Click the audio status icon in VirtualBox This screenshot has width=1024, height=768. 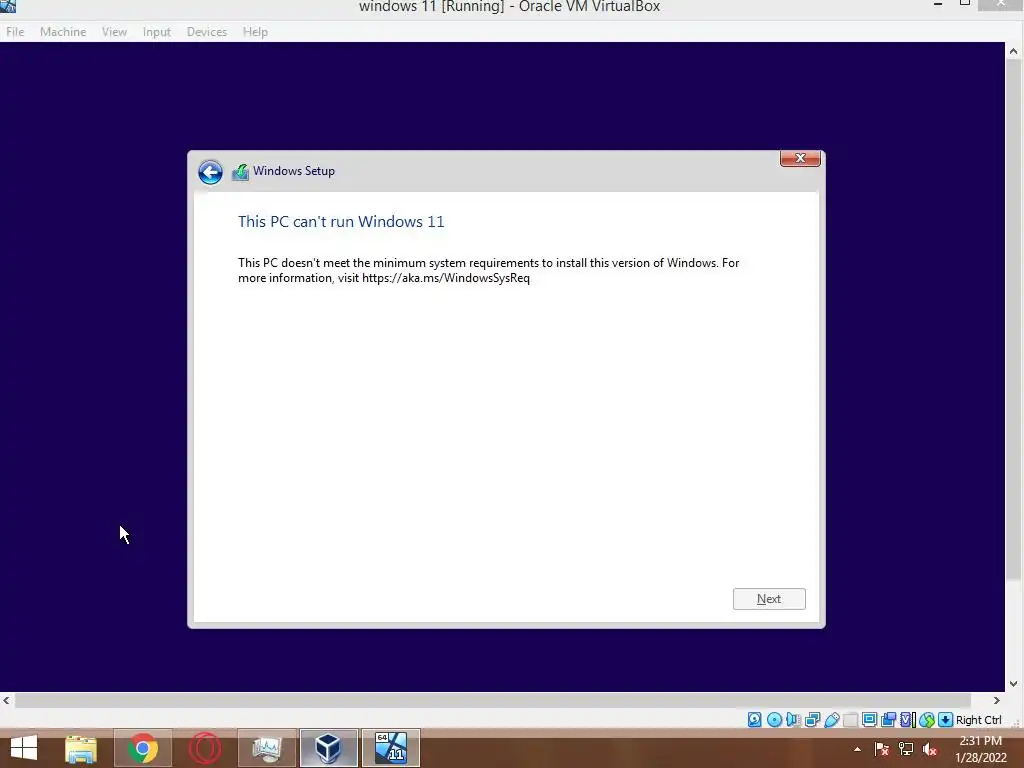[793, 720]
